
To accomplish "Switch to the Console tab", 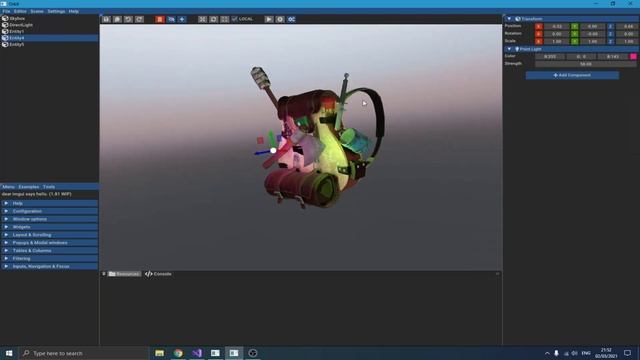I will click(x=158, y=274).
